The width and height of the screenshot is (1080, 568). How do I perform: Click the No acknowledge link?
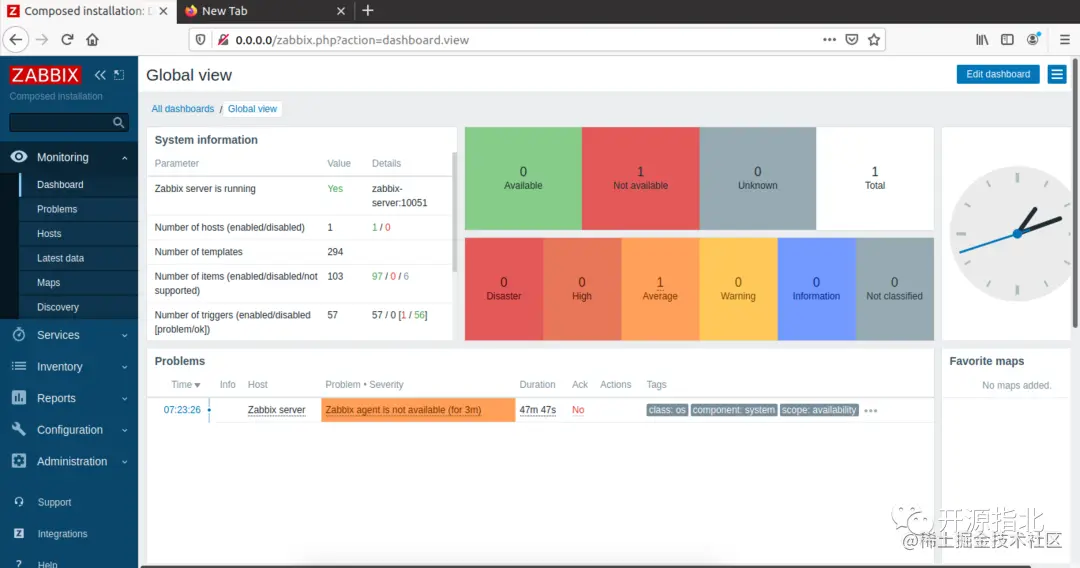click(578, 410)
